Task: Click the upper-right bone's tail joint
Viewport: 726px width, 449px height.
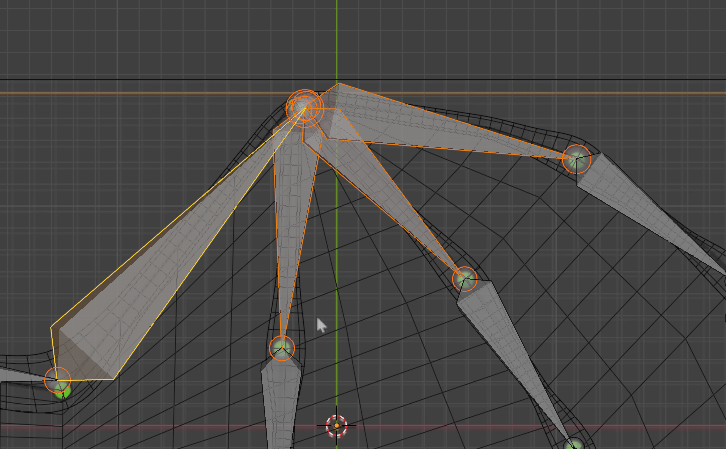Action: (x=576, y=159)
